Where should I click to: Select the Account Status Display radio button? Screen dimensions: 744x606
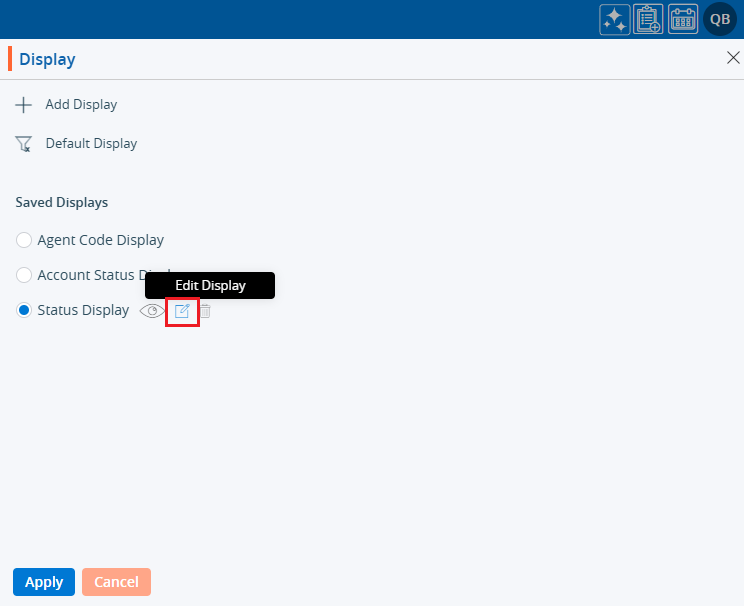pos(24,275)
